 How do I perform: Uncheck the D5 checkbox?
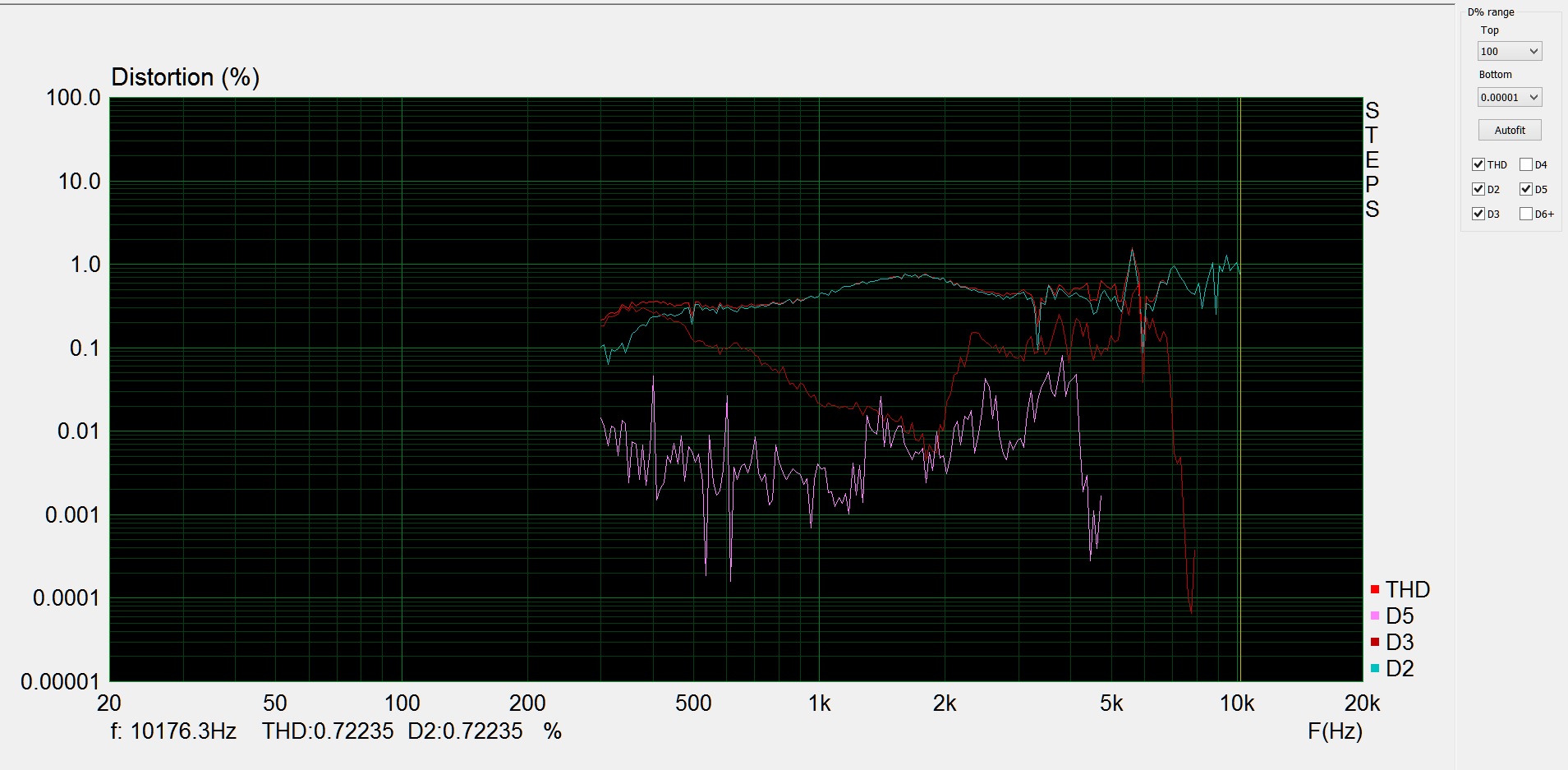click(1526, 189)
